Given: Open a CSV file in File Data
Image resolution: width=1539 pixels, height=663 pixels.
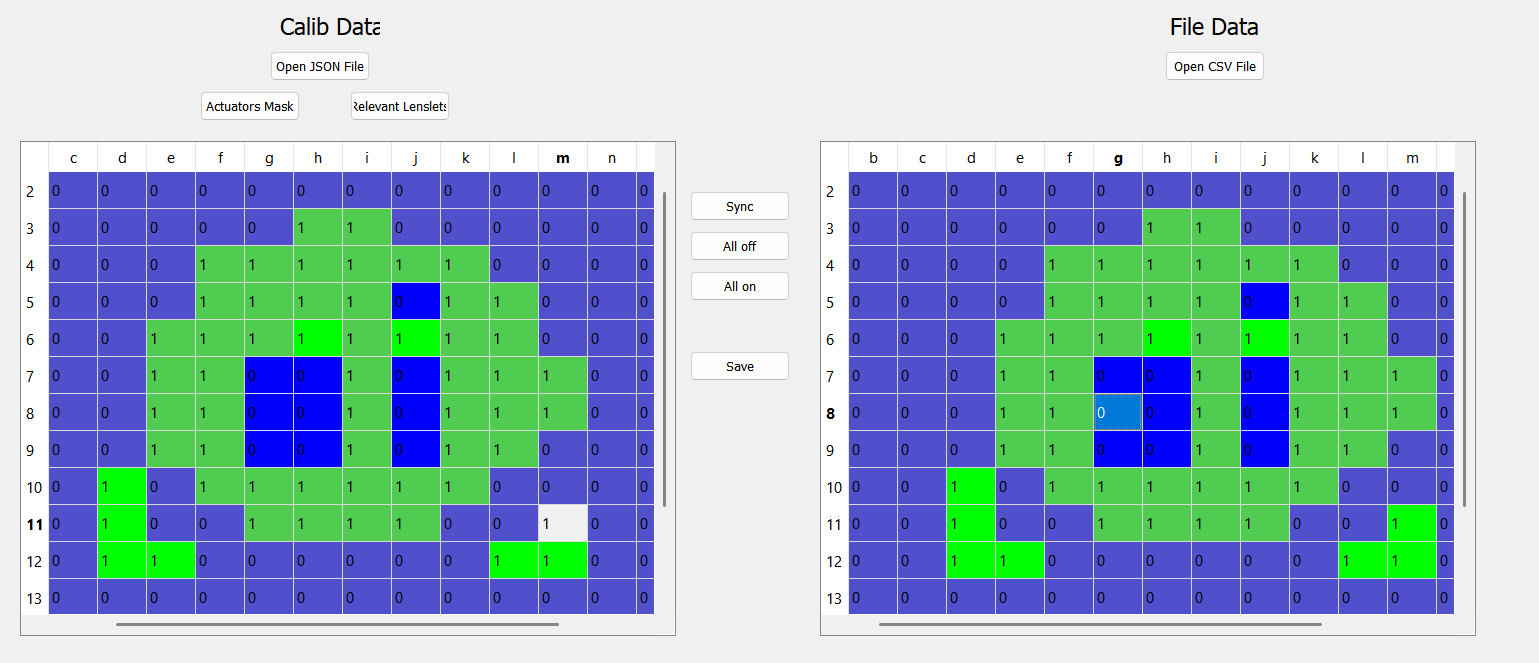Looking at the screenshot, I should 1214,66.
